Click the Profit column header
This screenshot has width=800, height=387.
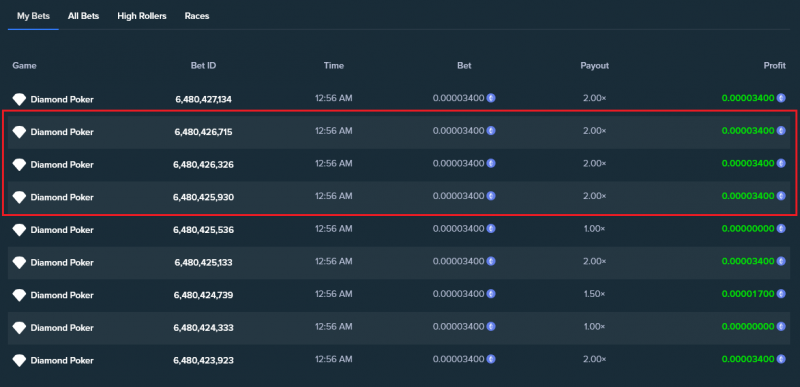point(774,65)
